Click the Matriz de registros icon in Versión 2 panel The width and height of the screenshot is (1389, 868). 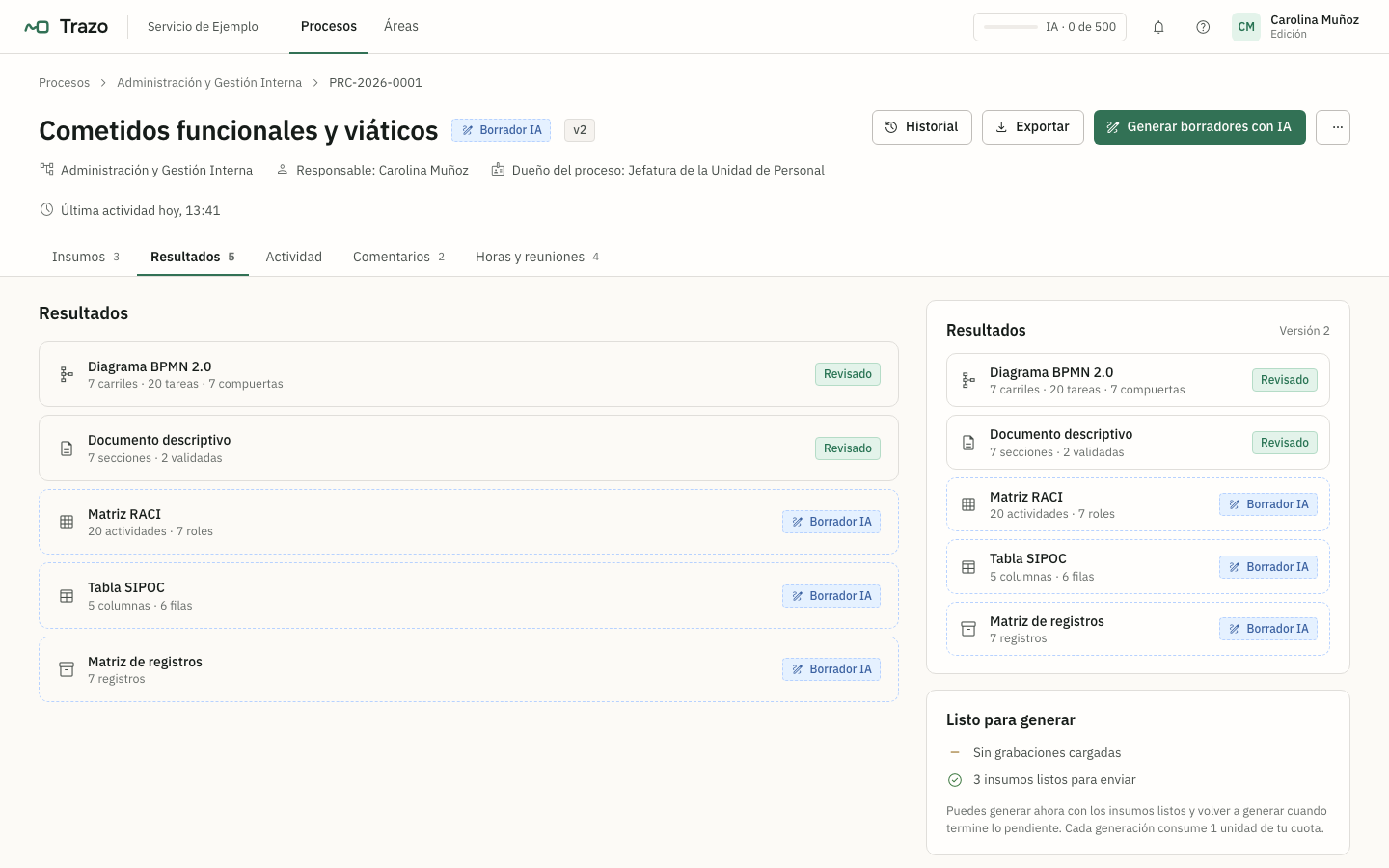pyautogui.click(x=968, y=629)
